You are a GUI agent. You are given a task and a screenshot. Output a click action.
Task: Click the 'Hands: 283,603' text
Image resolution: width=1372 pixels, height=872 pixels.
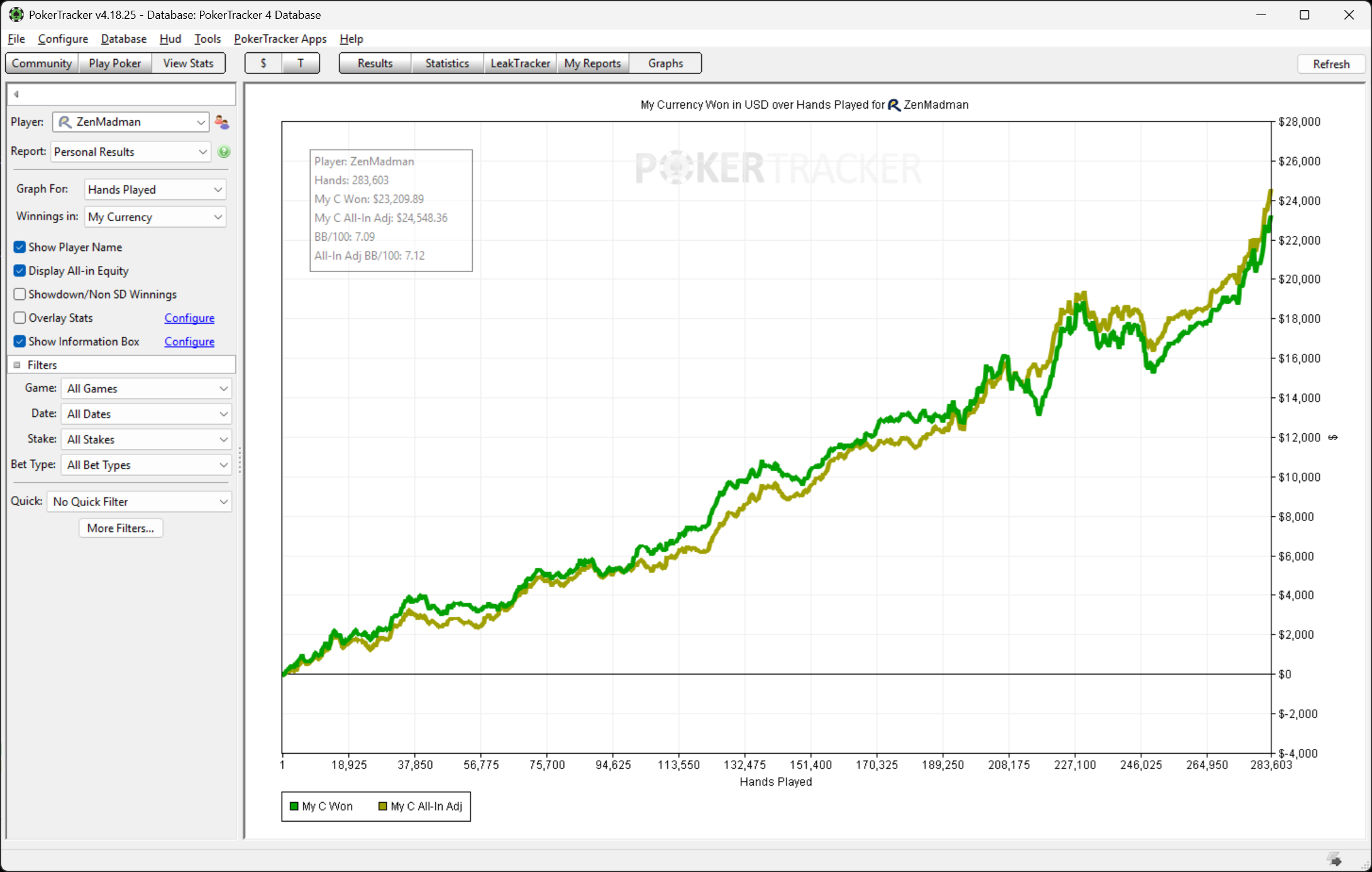(351, 180)
